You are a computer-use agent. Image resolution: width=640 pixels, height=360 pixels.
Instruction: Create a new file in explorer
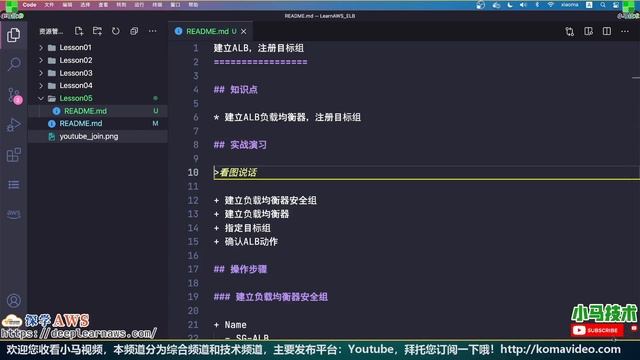79,31
